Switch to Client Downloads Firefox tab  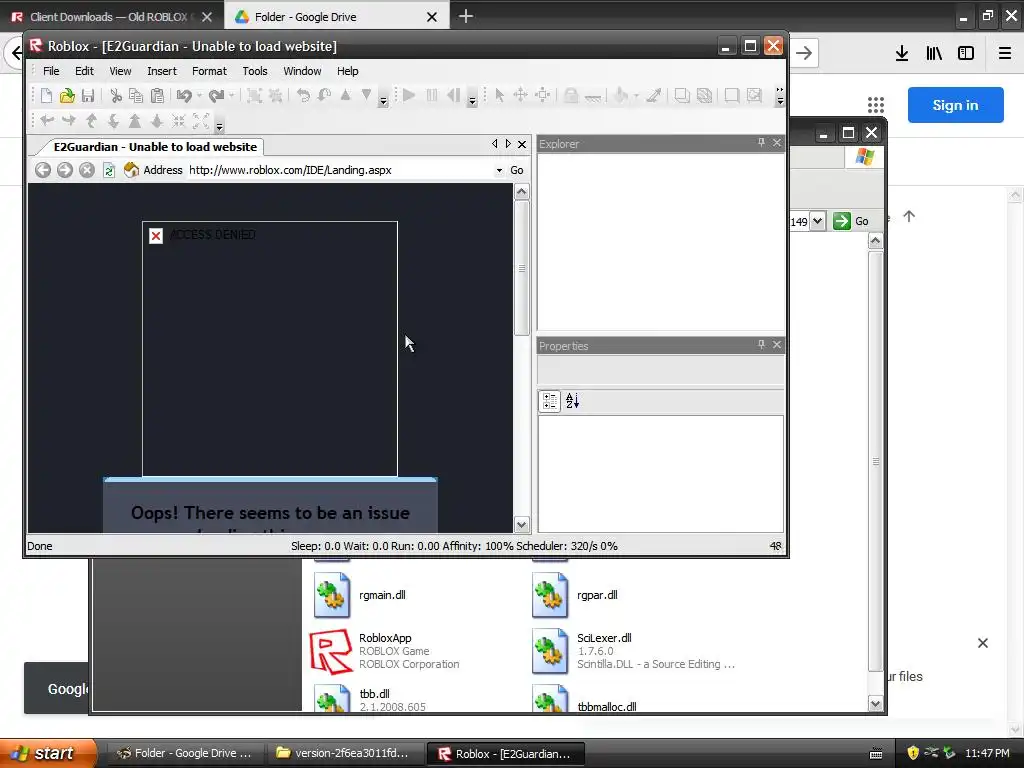click(111, 17)
